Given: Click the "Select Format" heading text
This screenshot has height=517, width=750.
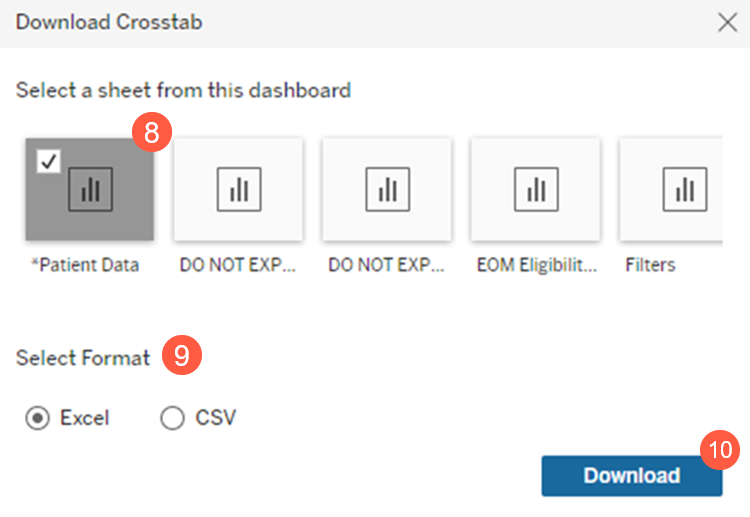Looking at the screenshot, I should point(83,358).
